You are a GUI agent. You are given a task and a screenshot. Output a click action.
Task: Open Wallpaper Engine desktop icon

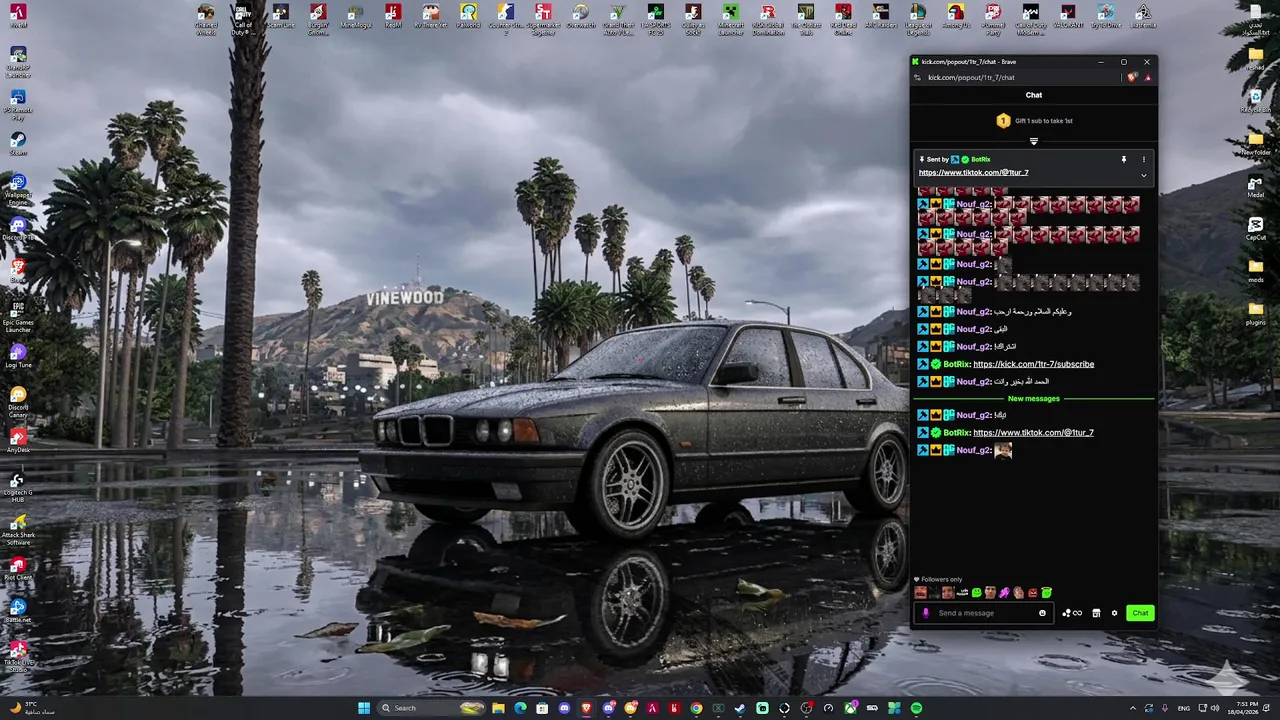tap(18, 189)
